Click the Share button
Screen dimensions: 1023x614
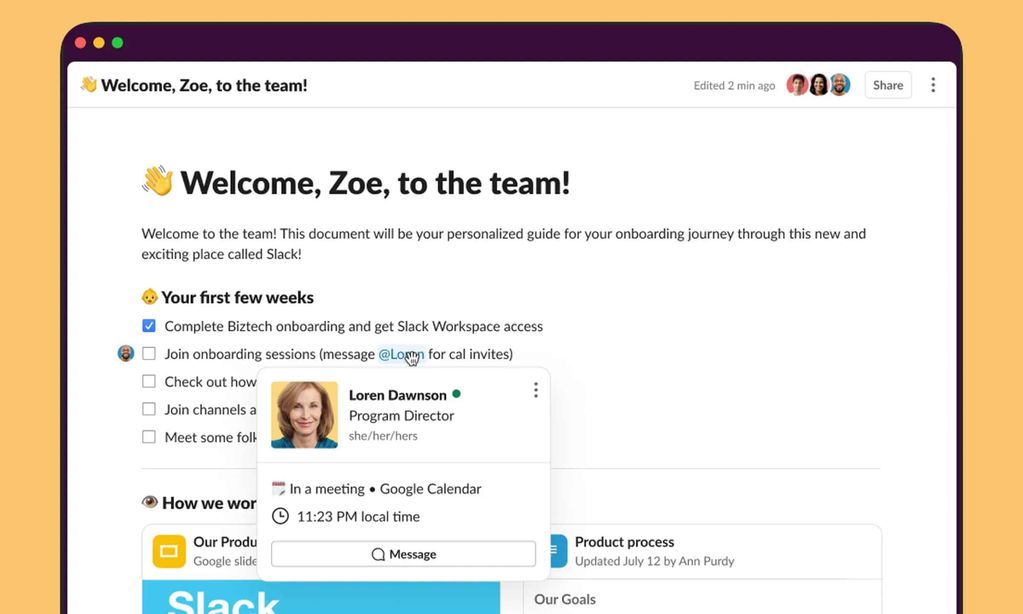click(x=887, y=85)
